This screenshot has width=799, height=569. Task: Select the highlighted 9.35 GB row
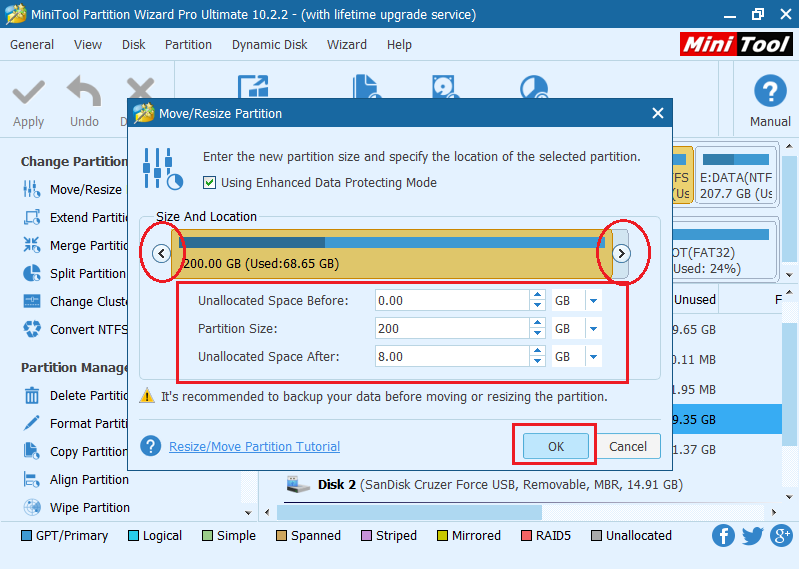pyautogui.click(x=727, y=419)
